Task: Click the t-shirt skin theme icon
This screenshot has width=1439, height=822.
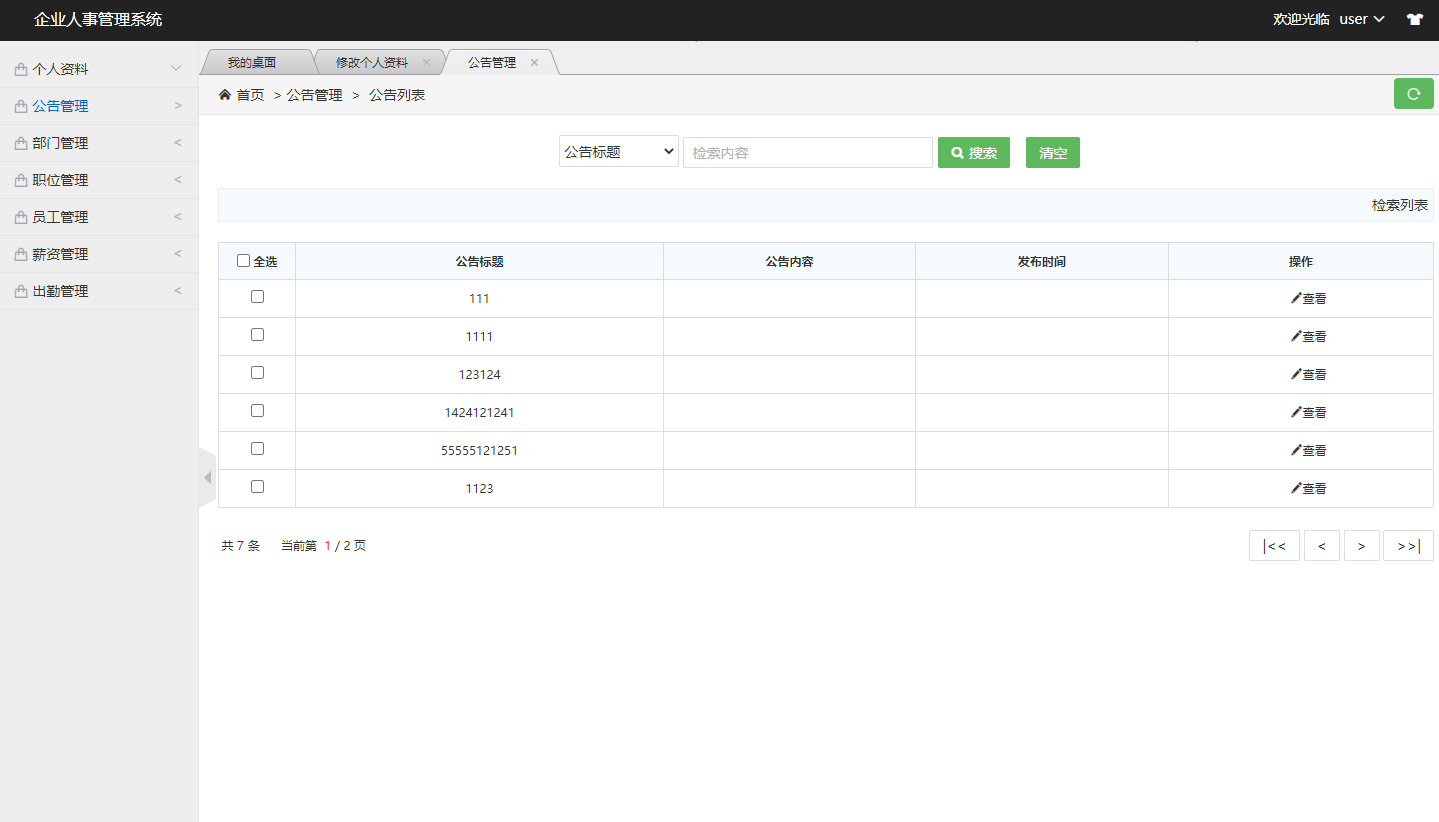Action: coord(1414,19)
